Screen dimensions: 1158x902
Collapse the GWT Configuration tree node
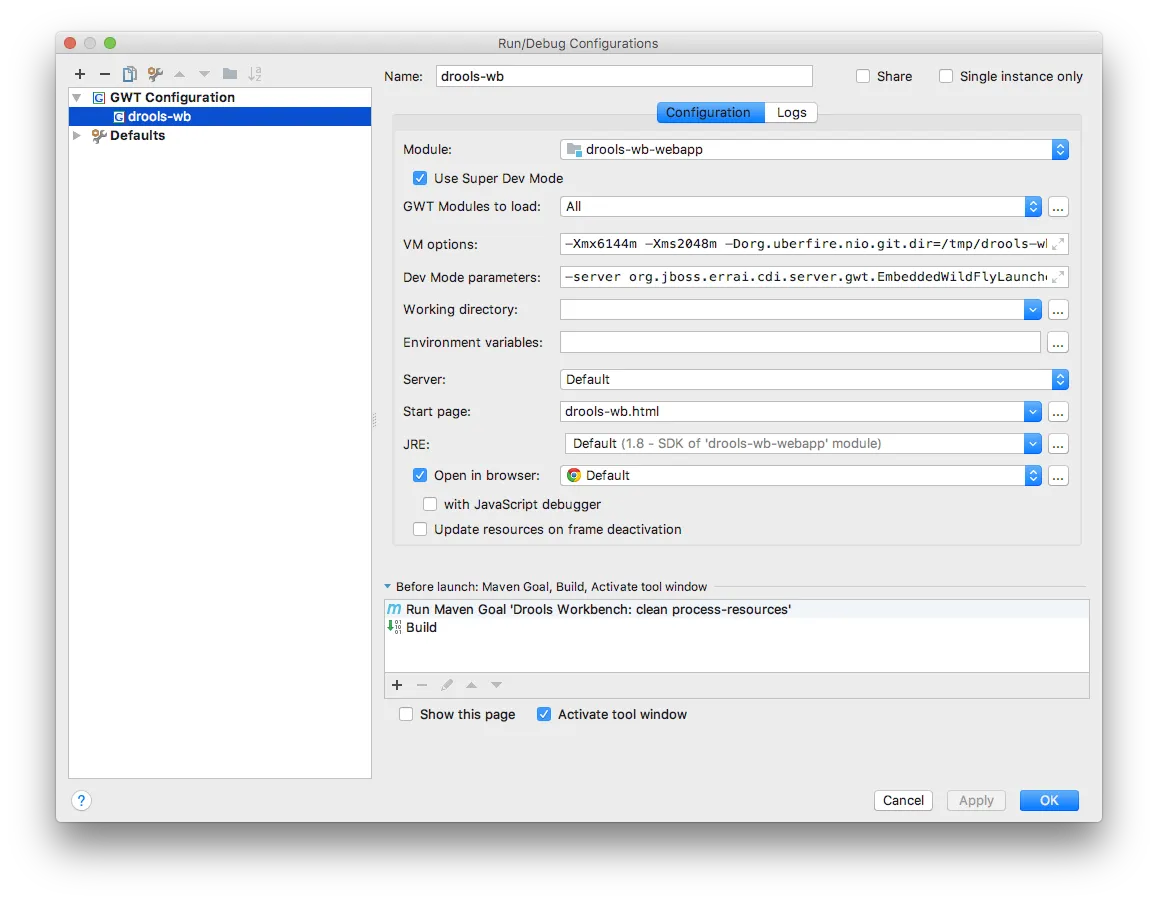77,98
